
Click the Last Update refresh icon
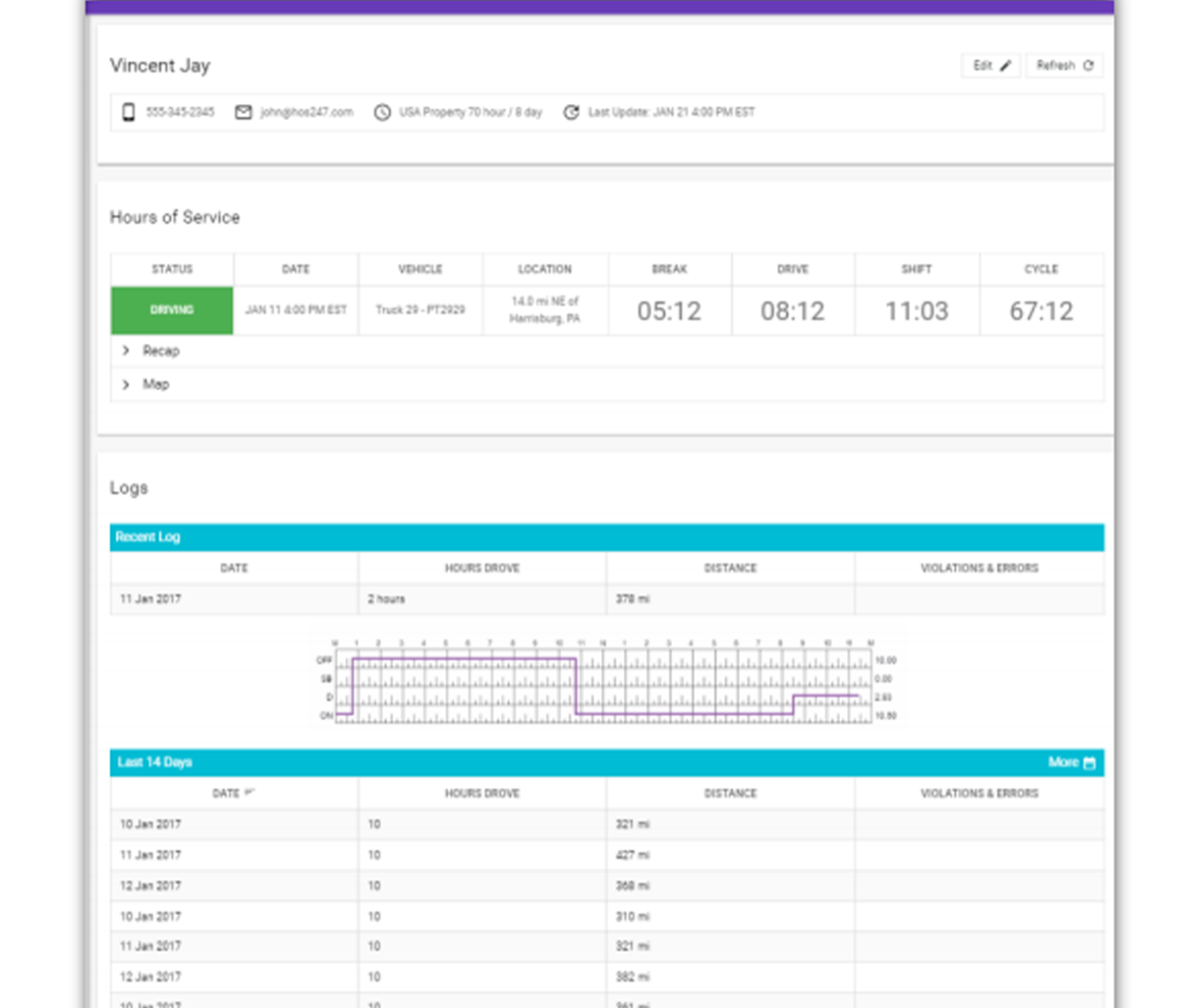point(571,112)
